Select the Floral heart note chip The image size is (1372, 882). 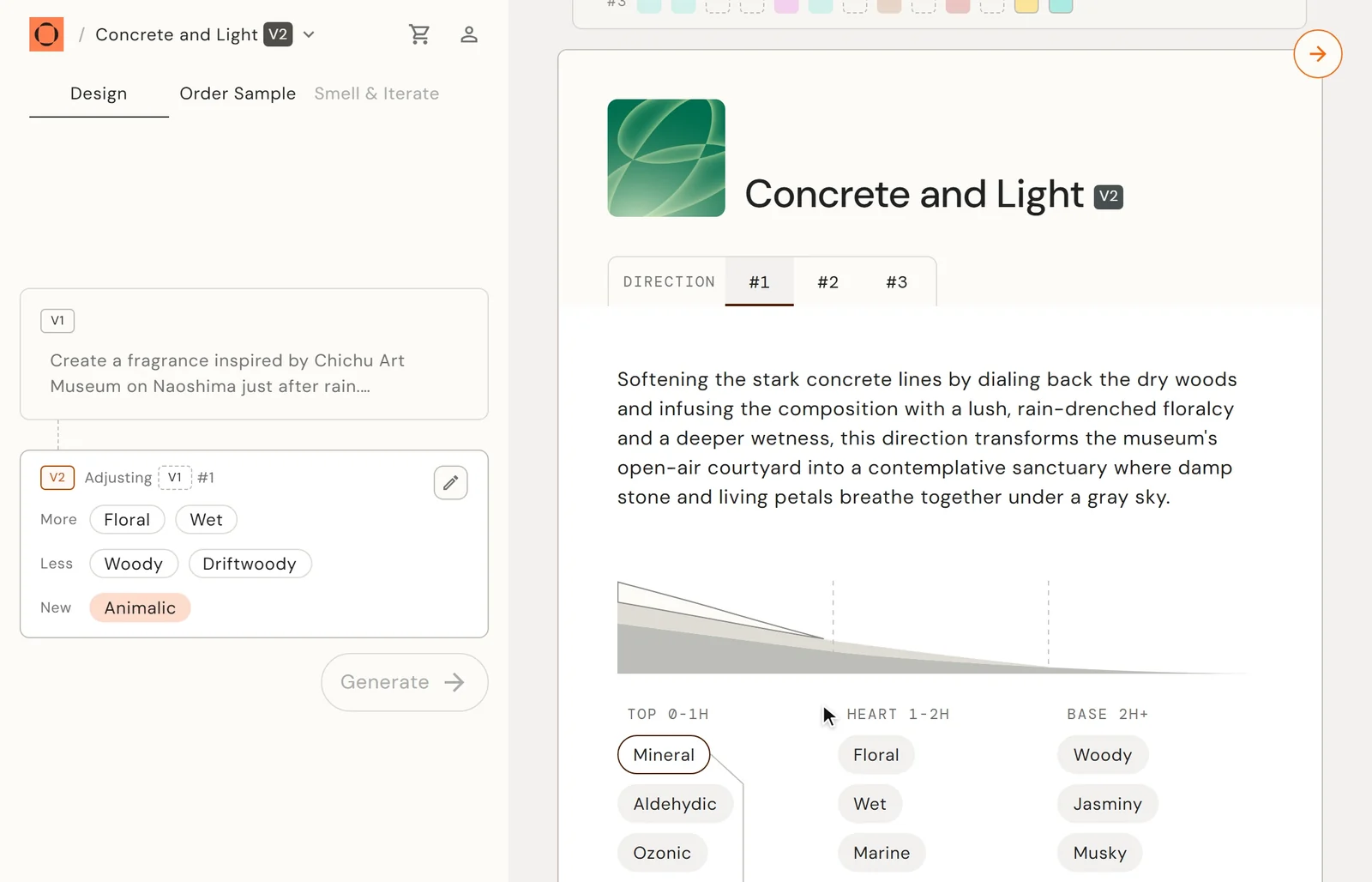click(876, 755)
